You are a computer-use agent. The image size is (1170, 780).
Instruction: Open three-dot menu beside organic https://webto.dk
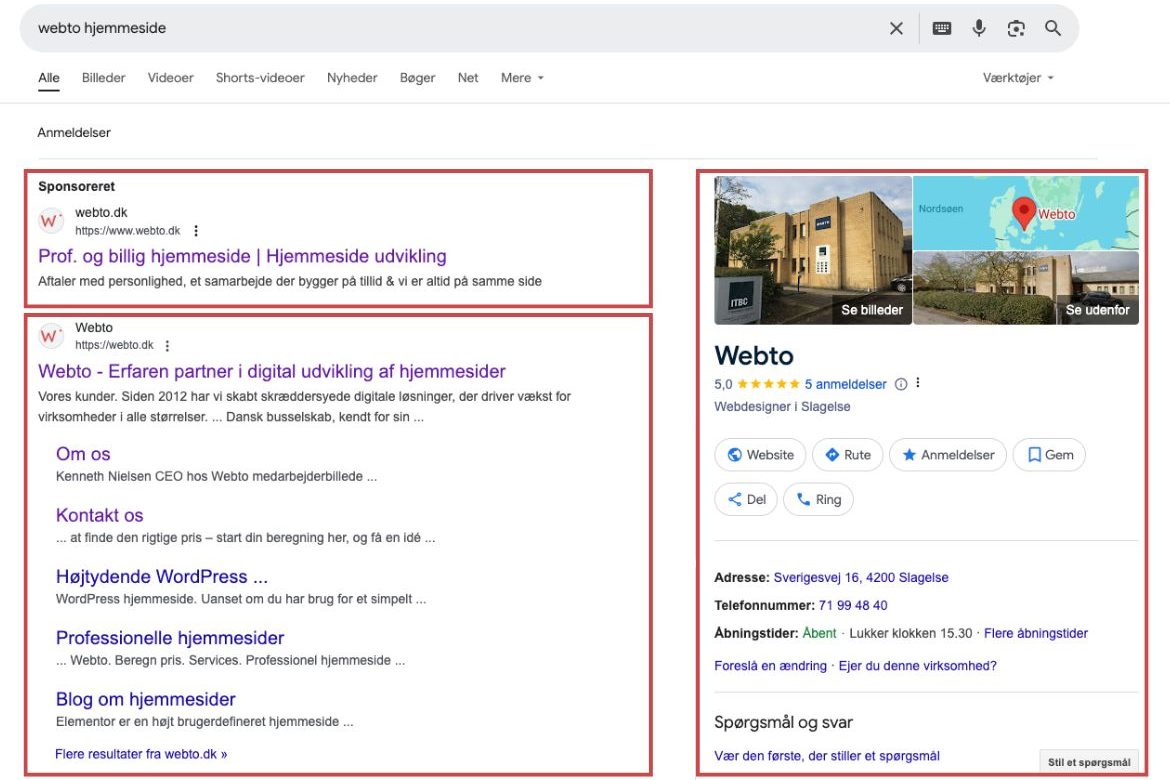[x=167, y=346]
